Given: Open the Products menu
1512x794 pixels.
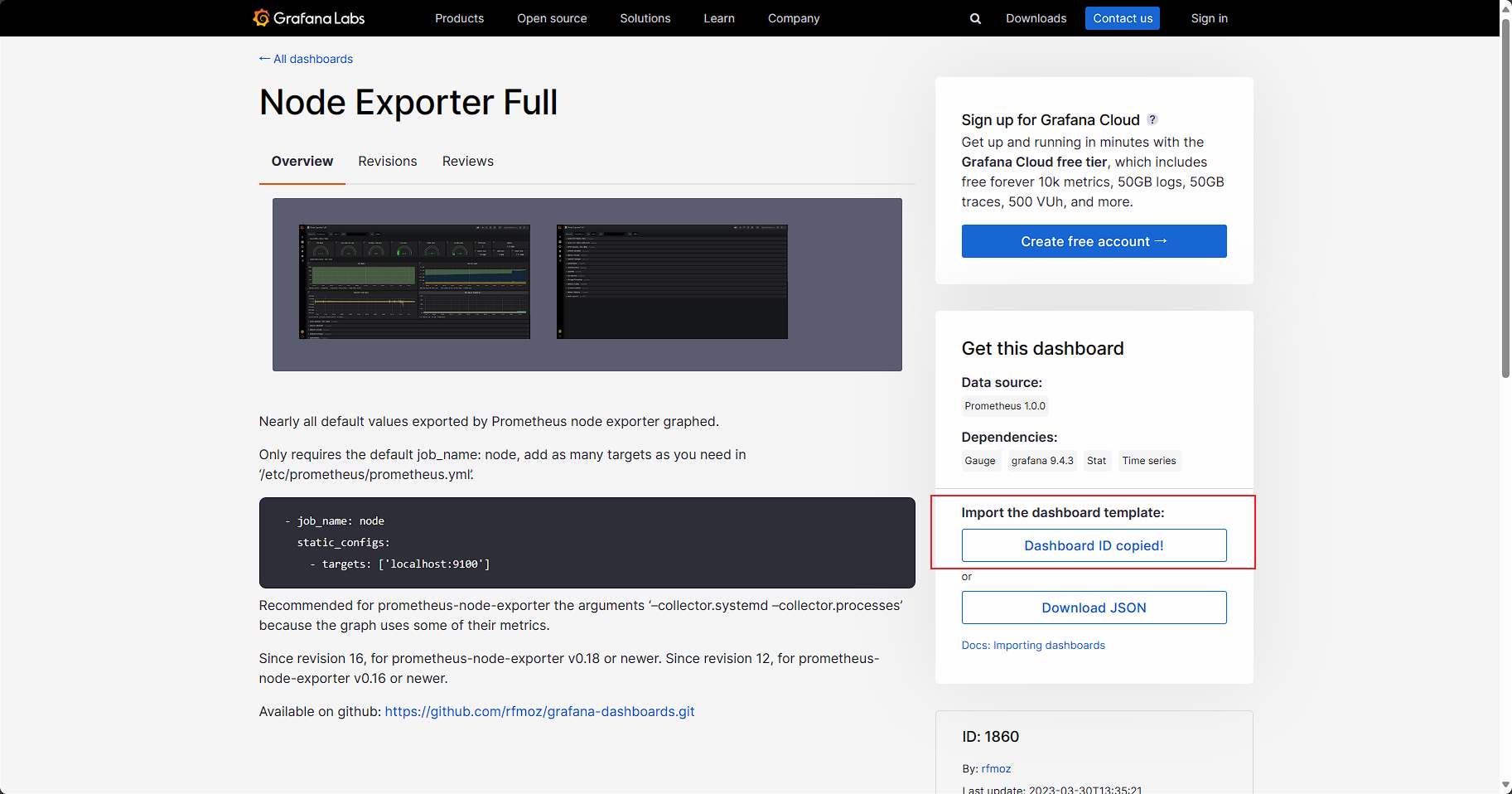Looking at the screenshot, I should (459, 18).
